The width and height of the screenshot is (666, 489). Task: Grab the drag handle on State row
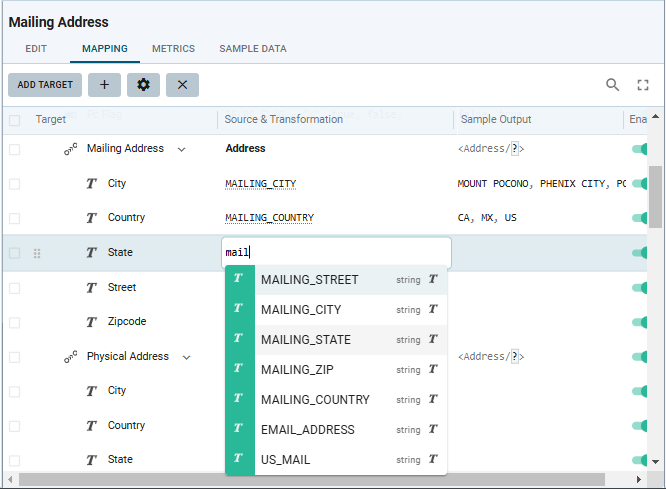37,253
